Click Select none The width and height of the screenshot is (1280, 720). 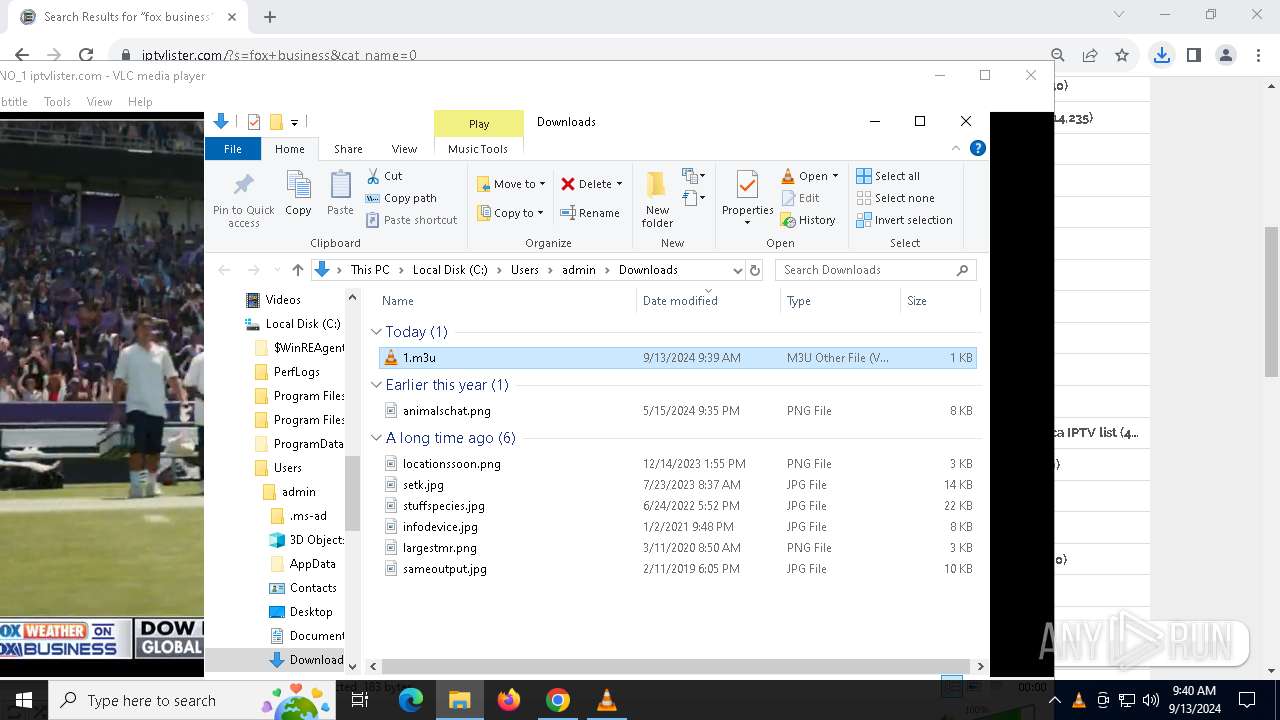[895, 198]
